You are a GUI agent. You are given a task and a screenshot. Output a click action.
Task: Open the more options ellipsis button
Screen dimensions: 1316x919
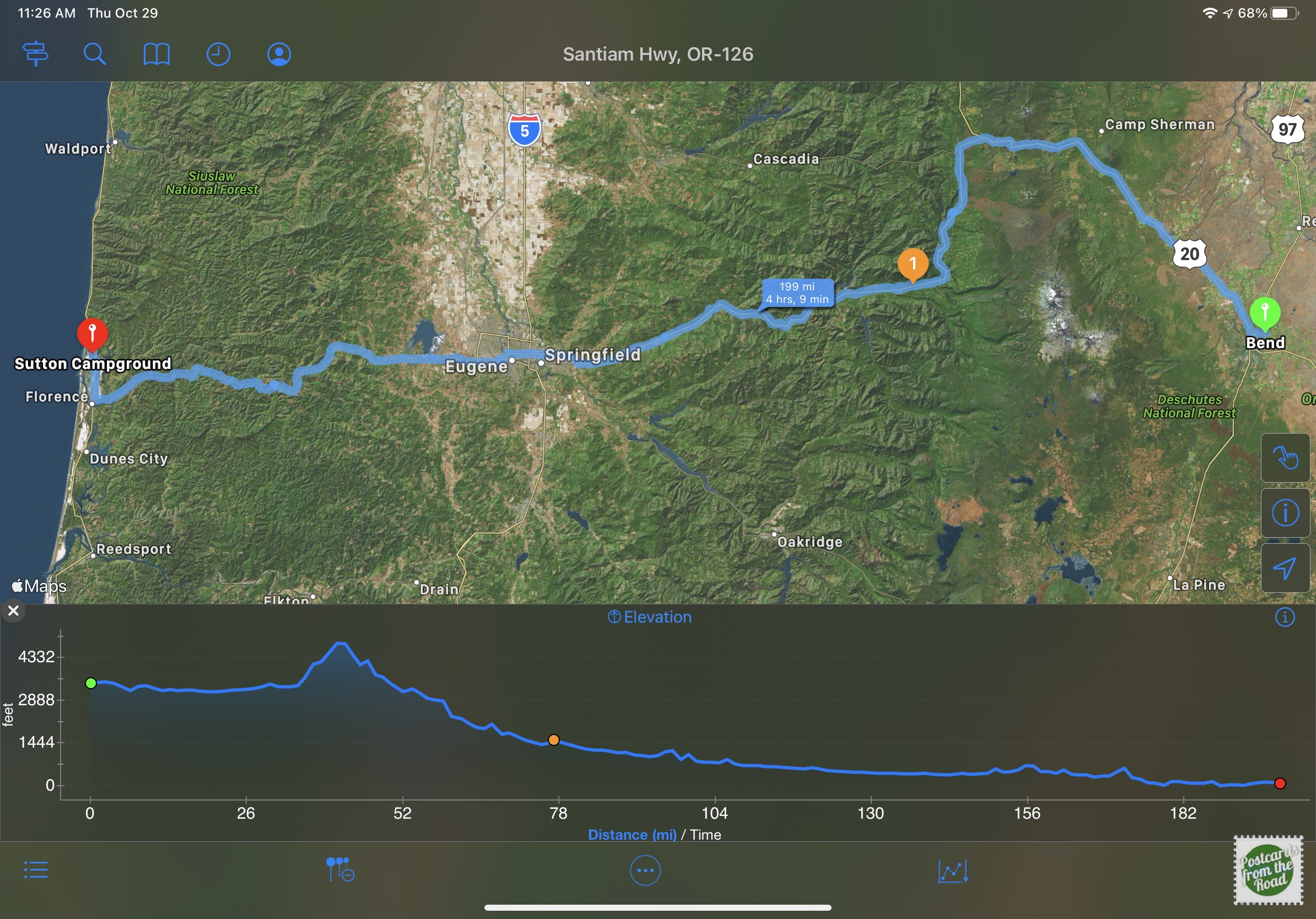[x=645, y=871]
